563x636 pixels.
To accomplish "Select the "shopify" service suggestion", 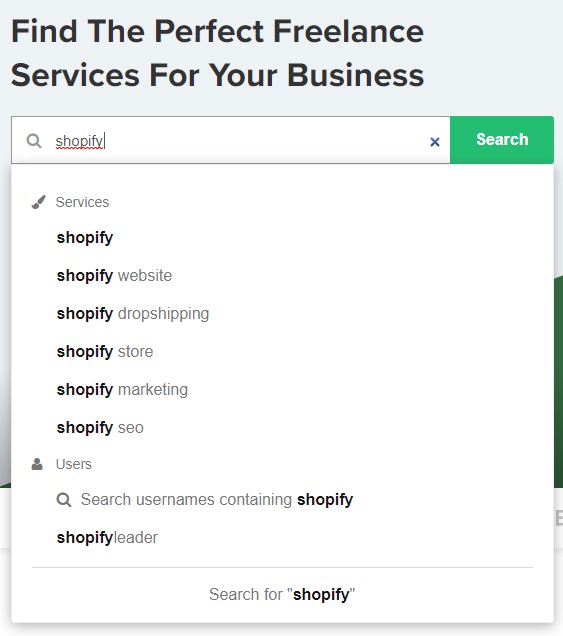I will click(85, 238).
